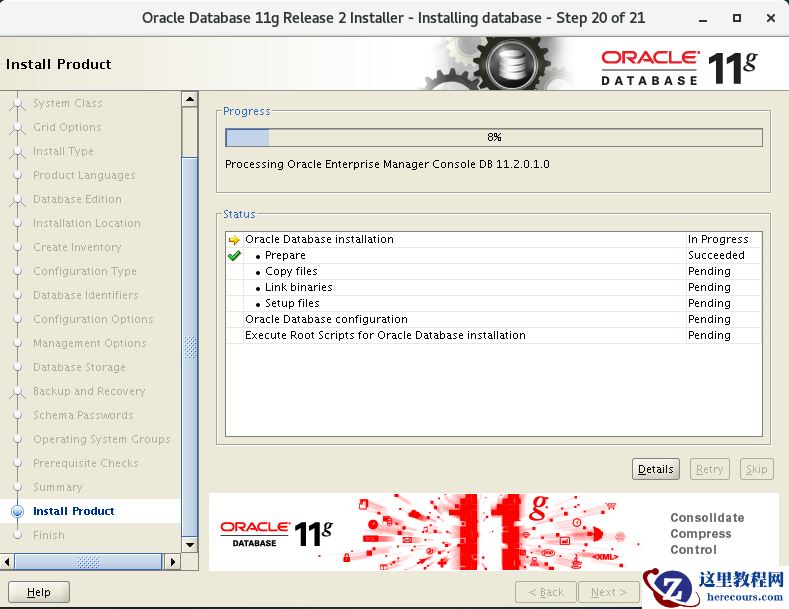This screenshot has width=789, height=609.
Task: Select the Database Identifiers step
Action: click(86, 295)
